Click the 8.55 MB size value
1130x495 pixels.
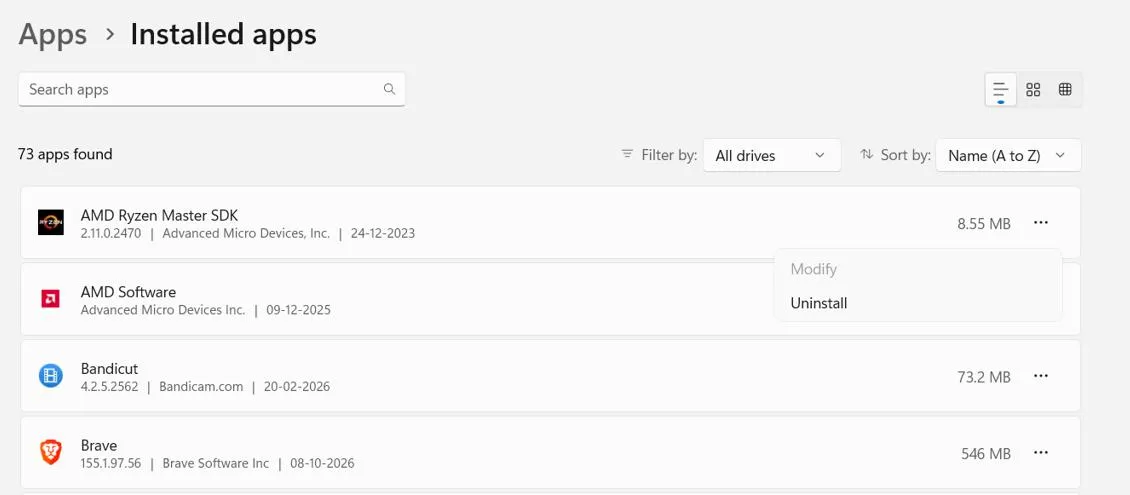[984, 224]
